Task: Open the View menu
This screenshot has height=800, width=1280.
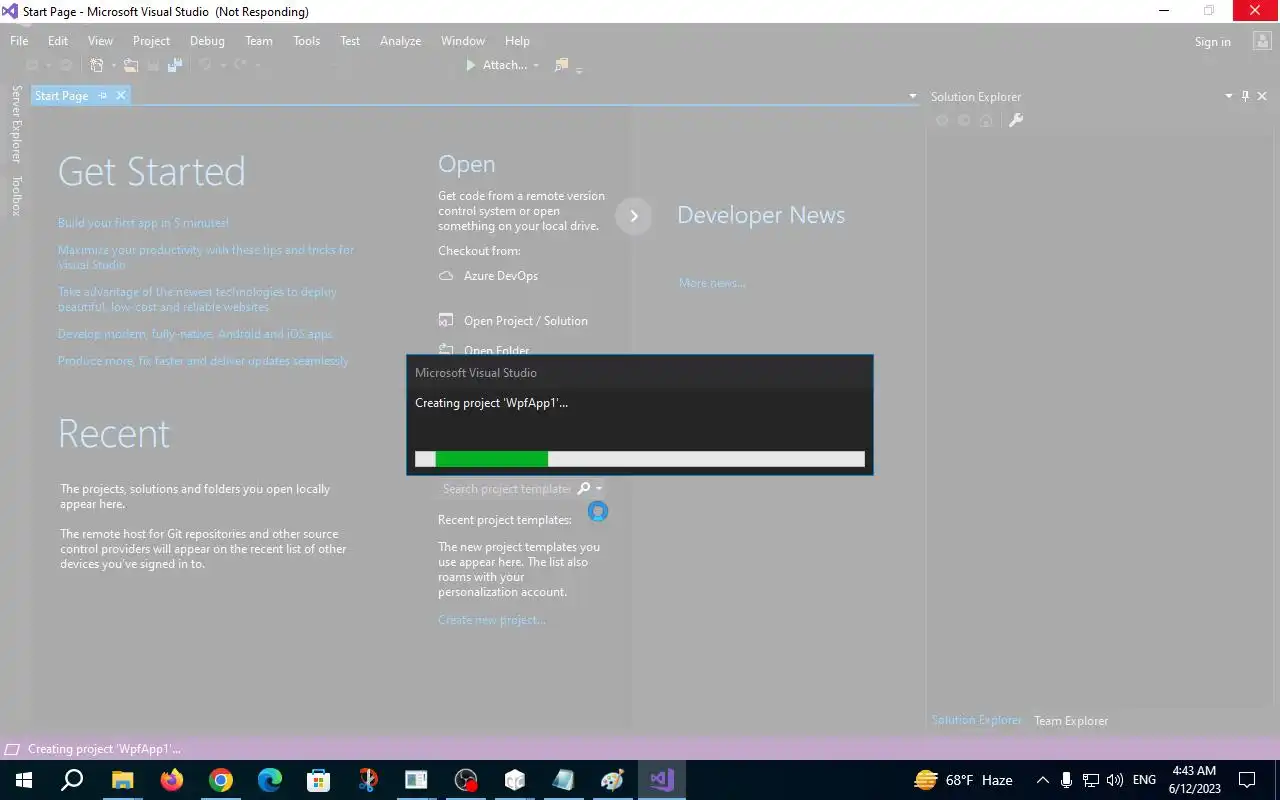Action: pos(100,41)
